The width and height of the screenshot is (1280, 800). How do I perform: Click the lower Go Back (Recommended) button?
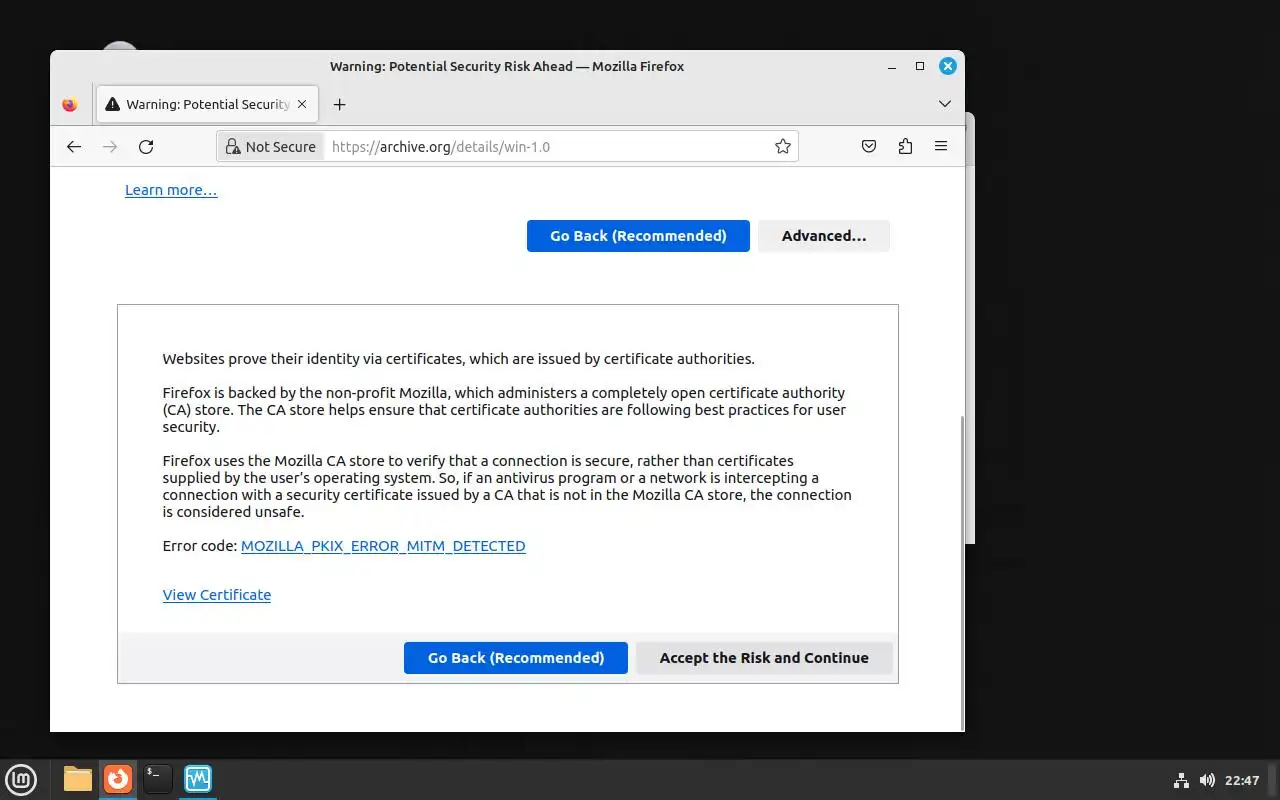click(x=516, y=658)
